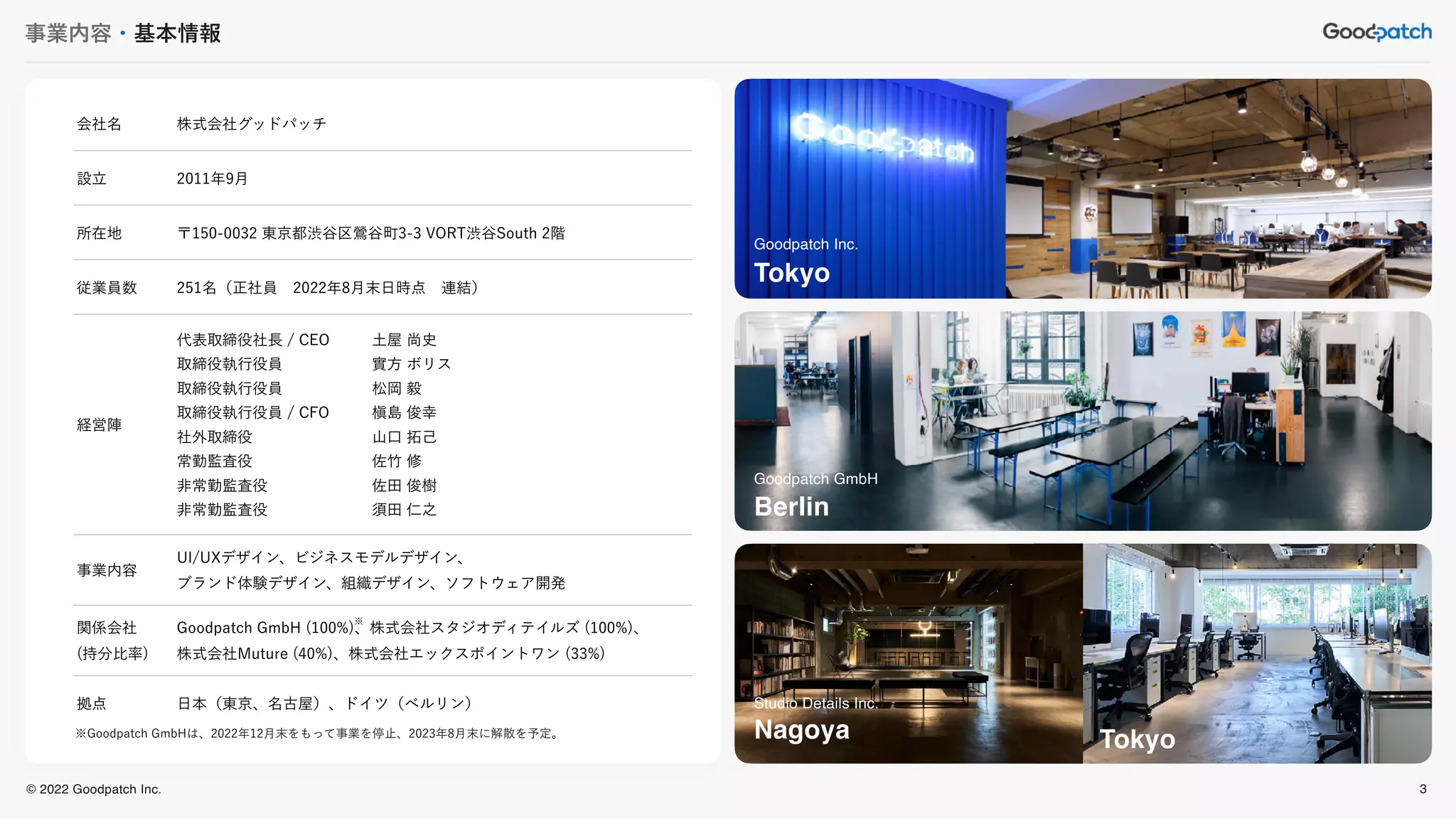
Task: Open the Studio Details Inc. Nagoya photo
Action: coord(909,653)
